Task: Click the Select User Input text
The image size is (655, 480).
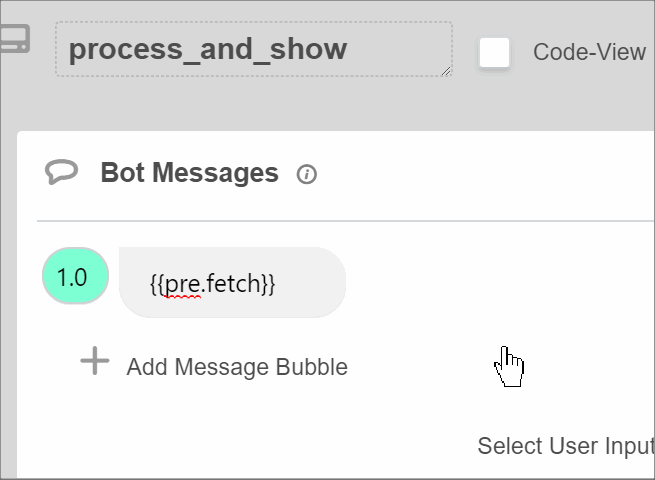Action: pos(566,446)
